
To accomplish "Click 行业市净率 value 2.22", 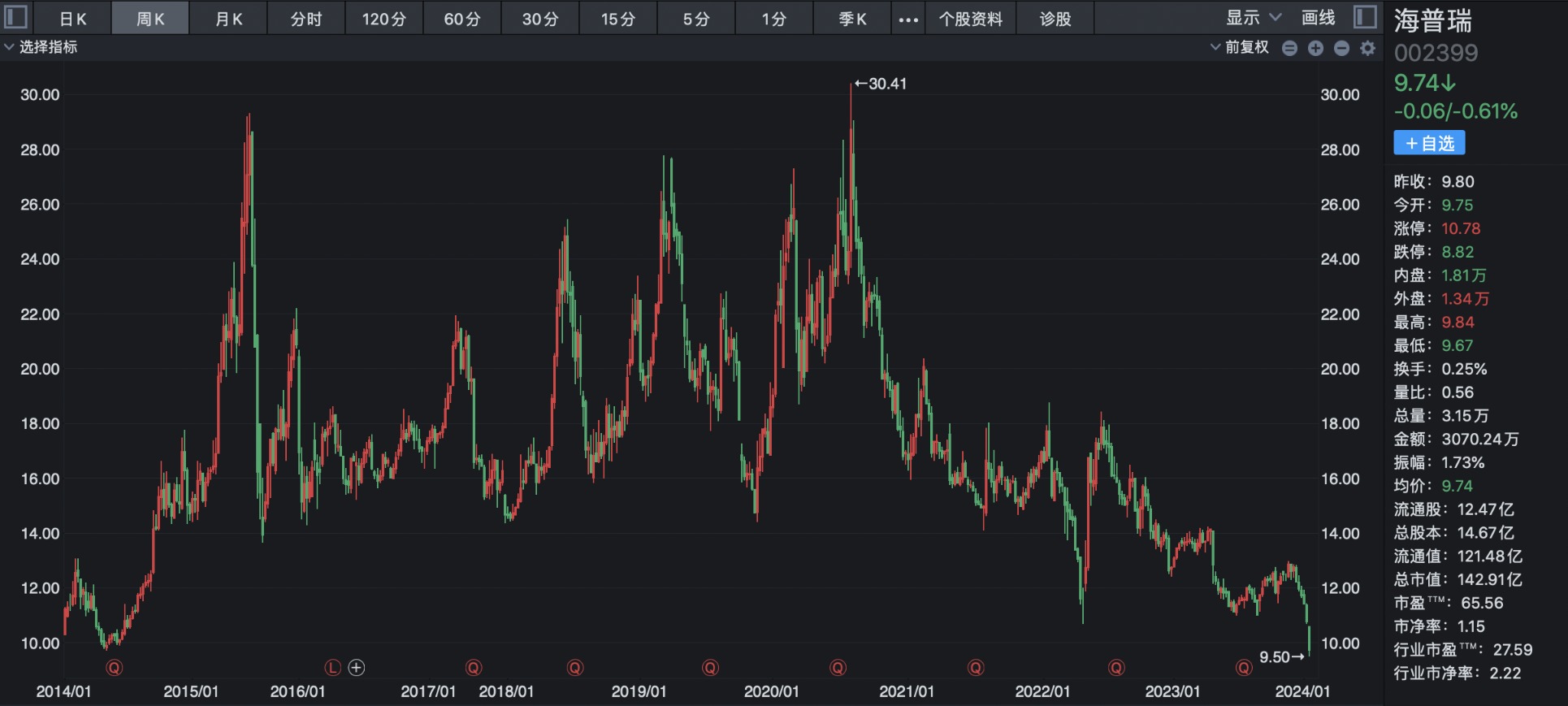I will [1505, 674].
